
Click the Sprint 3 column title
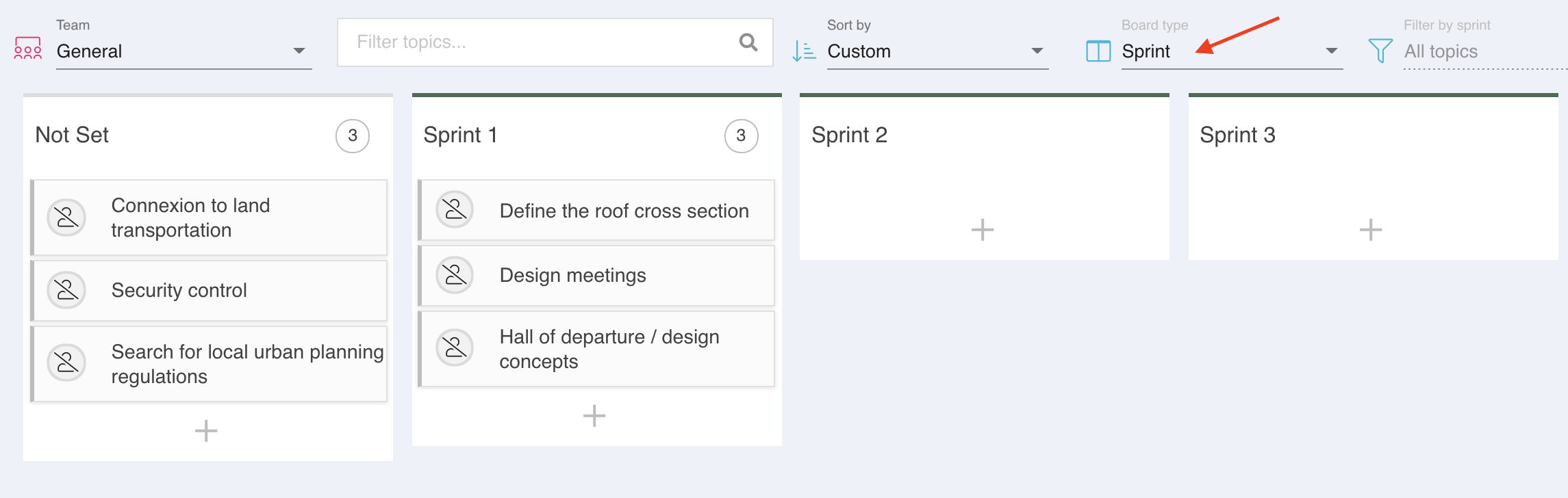click(1237, 135)
